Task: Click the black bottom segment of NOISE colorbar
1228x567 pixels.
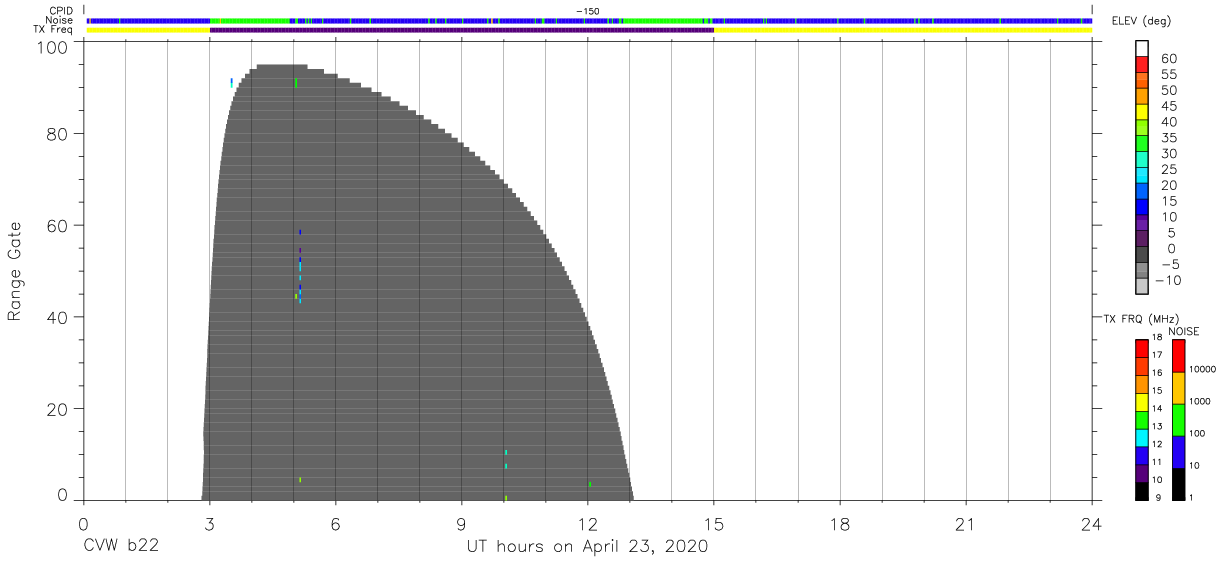Action: 1178,484
